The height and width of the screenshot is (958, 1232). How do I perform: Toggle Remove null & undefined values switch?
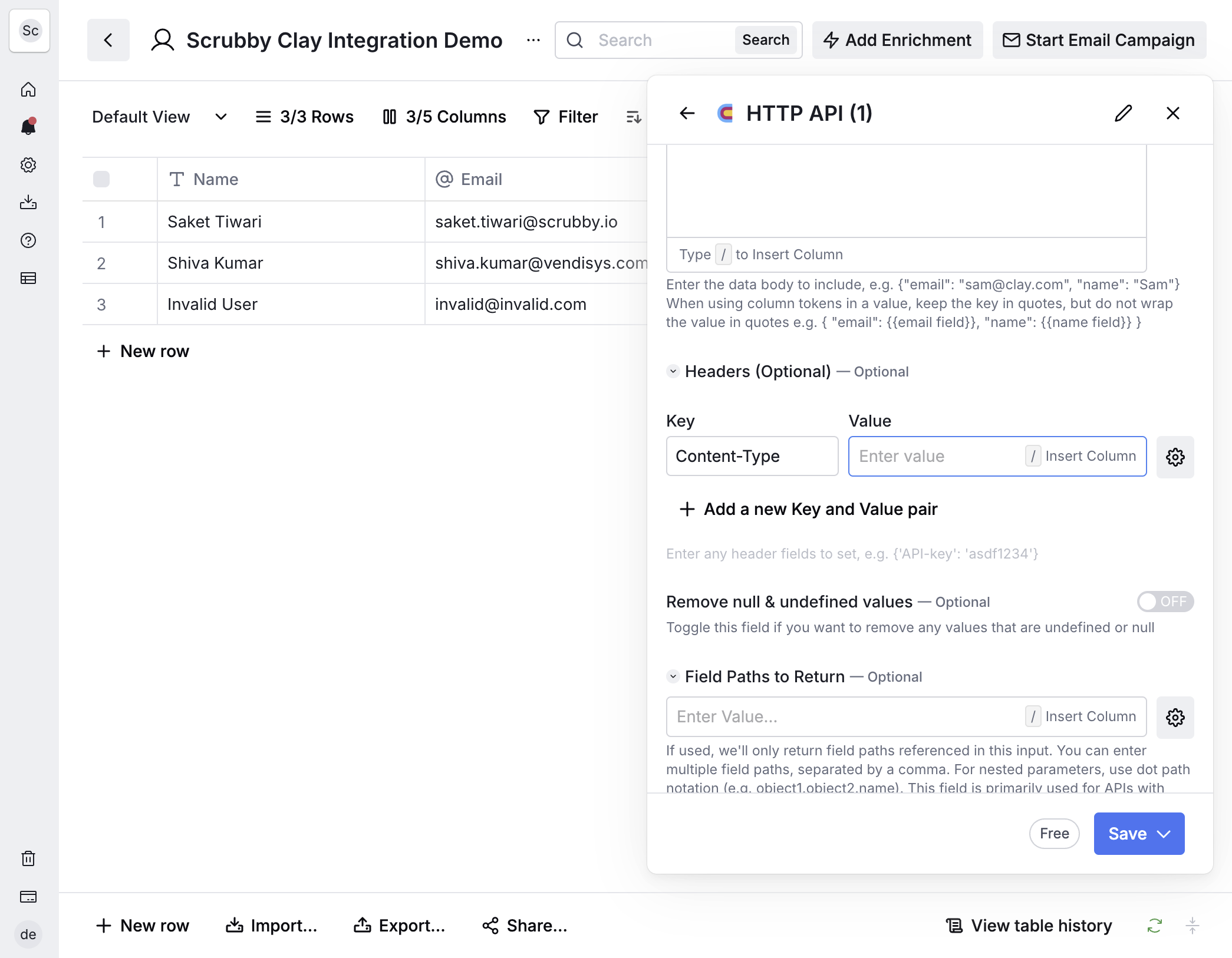[1165, 602]
